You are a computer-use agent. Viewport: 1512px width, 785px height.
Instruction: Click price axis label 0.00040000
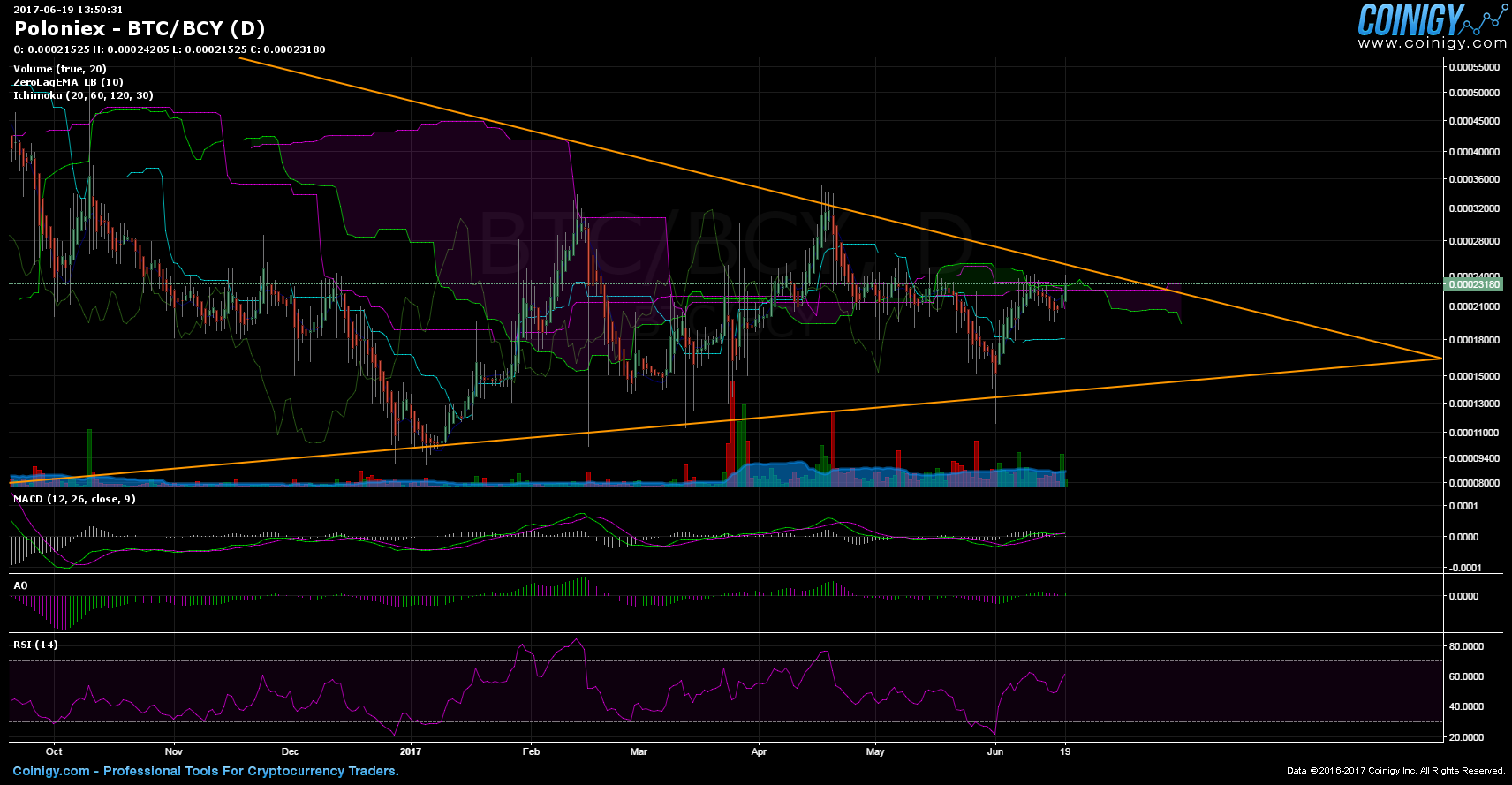pos(1474,152)
